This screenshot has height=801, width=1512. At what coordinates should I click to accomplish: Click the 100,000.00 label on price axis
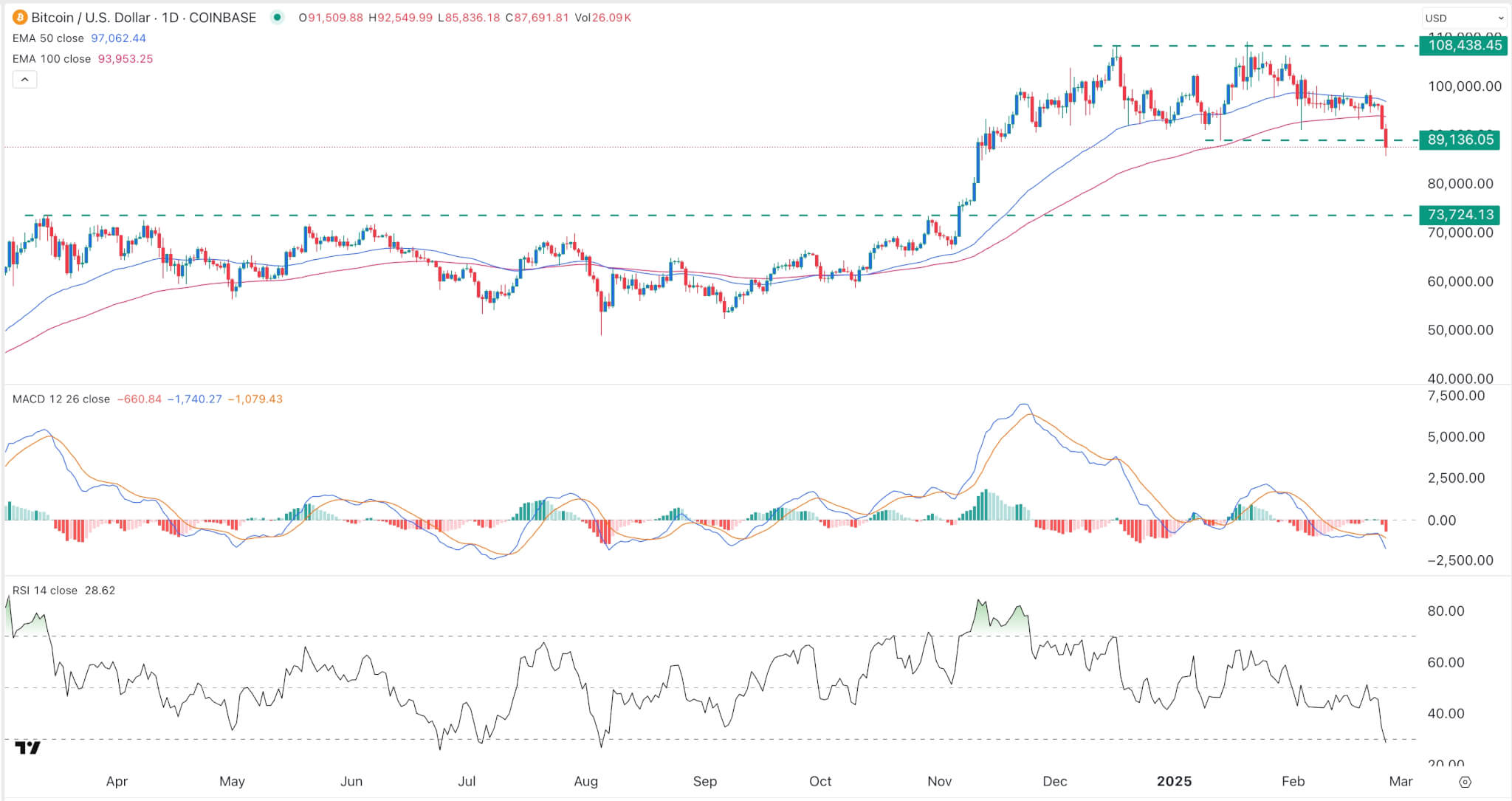click(1464, 86)
